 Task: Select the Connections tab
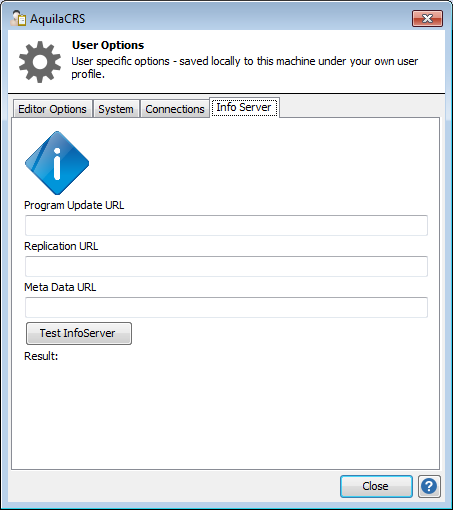175,109
